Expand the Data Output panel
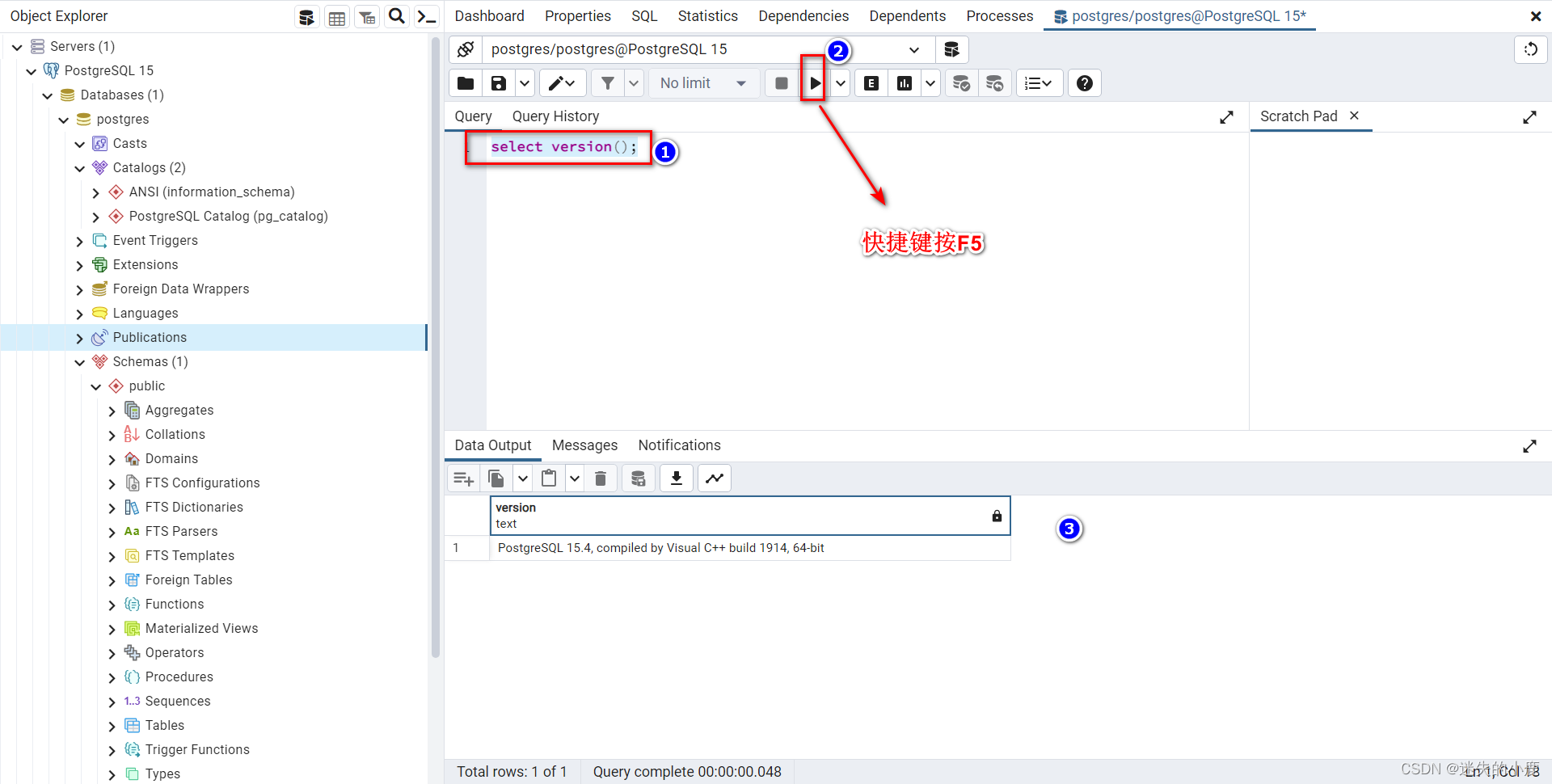This screenshot has width=1552, height=784. pyautogui.click(x=1529, y=446)
